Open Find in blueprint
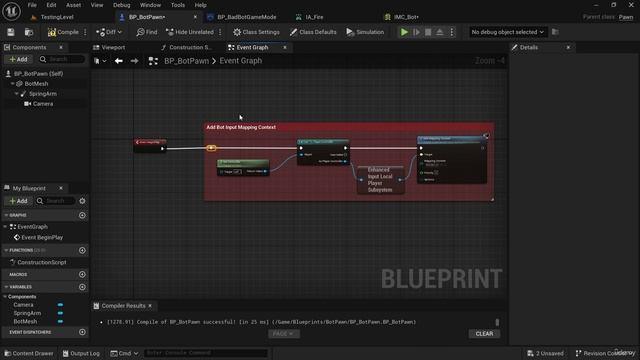Image resolution: width=640 pixels, height=360 pixels. [x=147, y=32]
